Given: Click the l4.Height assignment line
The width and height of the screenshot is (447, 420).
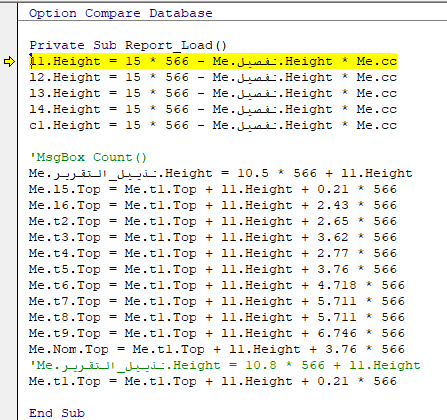Looking at the screenshot, I should pyautogui.click(x=213, y=109).
